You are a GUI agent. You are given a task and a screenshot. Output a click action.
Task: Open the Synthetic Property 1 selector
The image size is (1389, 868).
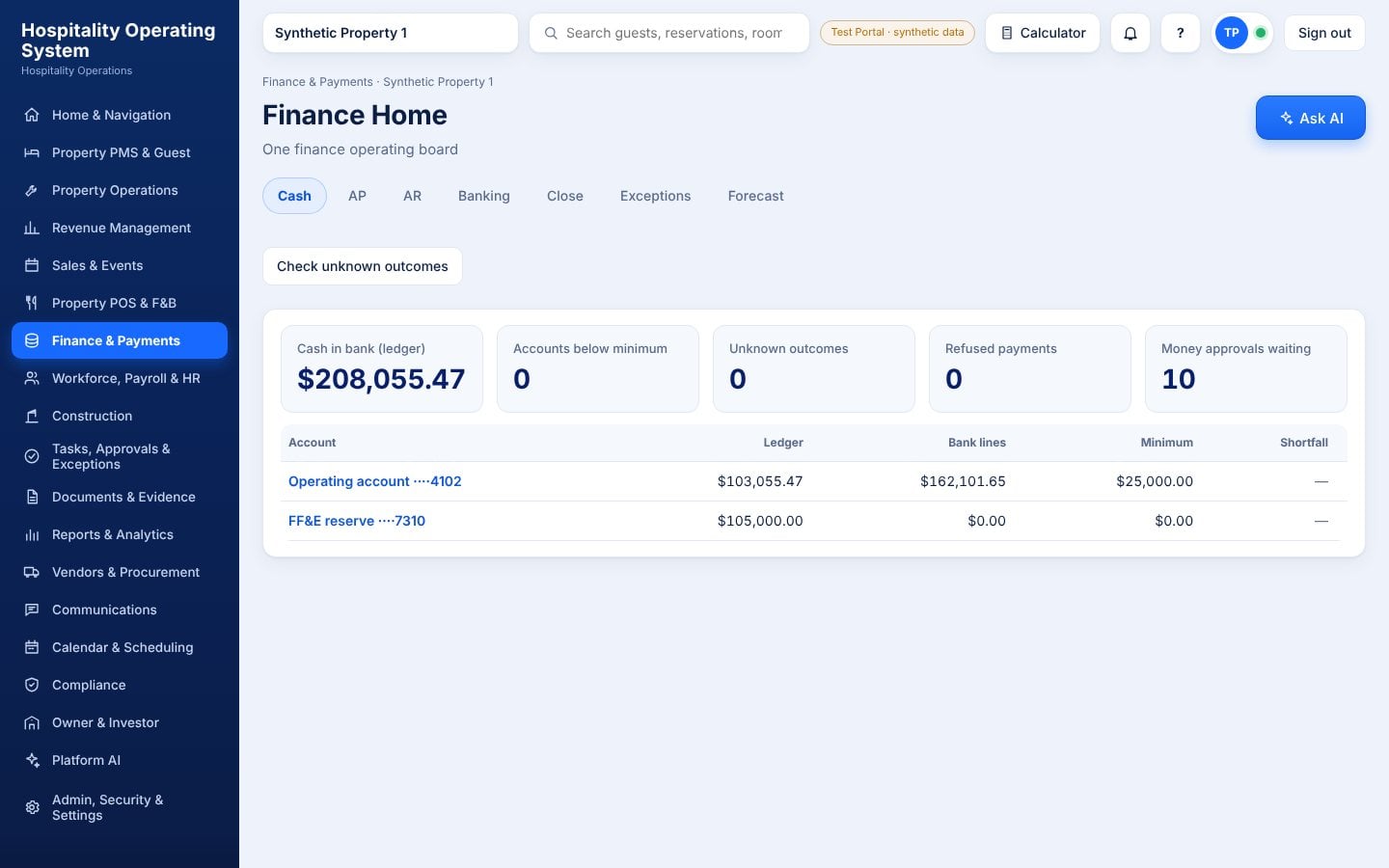(390, 33)
